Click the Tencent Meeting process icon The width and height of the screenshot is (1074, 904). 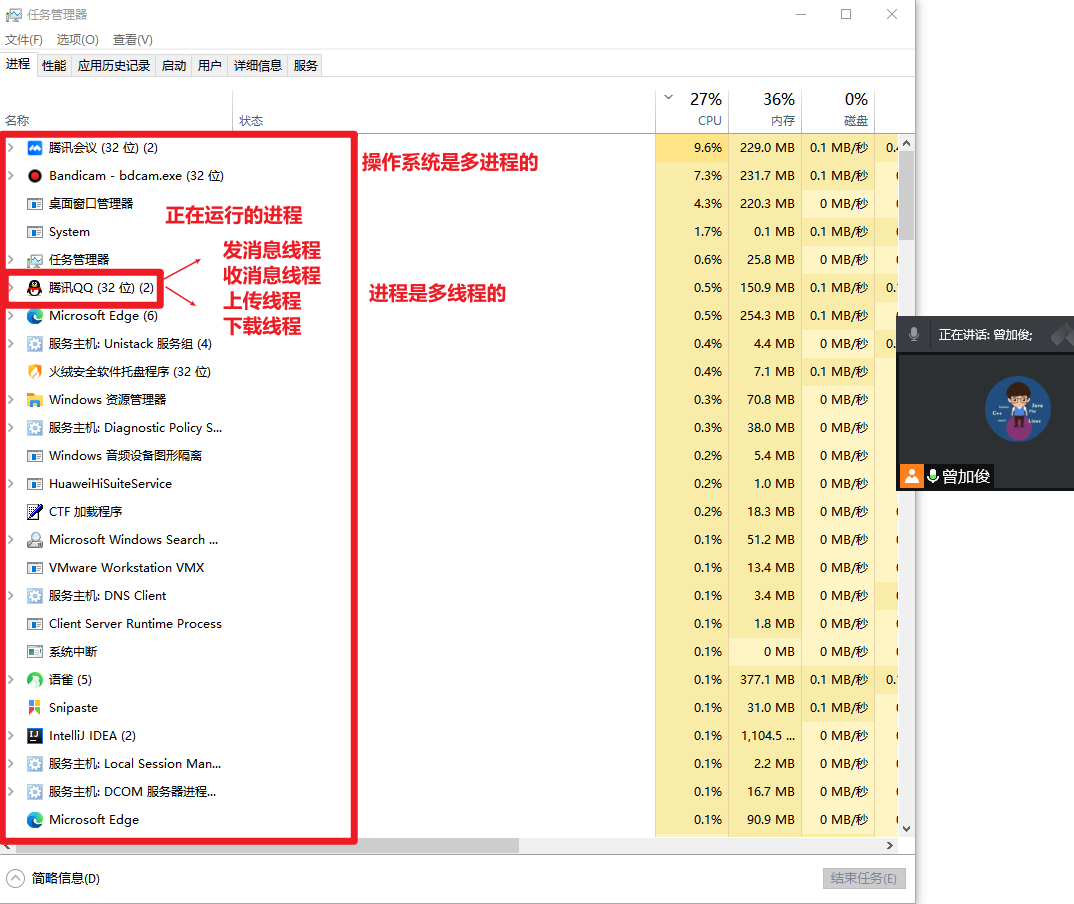click(34, 148)
